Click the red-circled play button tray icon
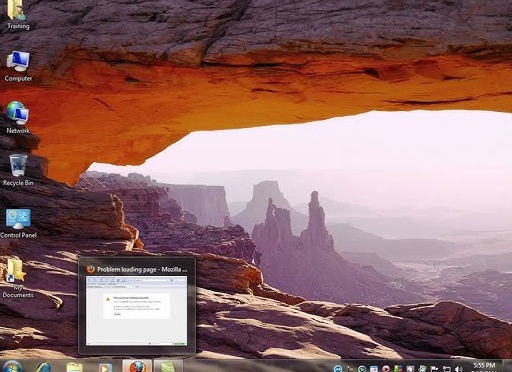Screen dimensions: 512x372 point(386,369)
